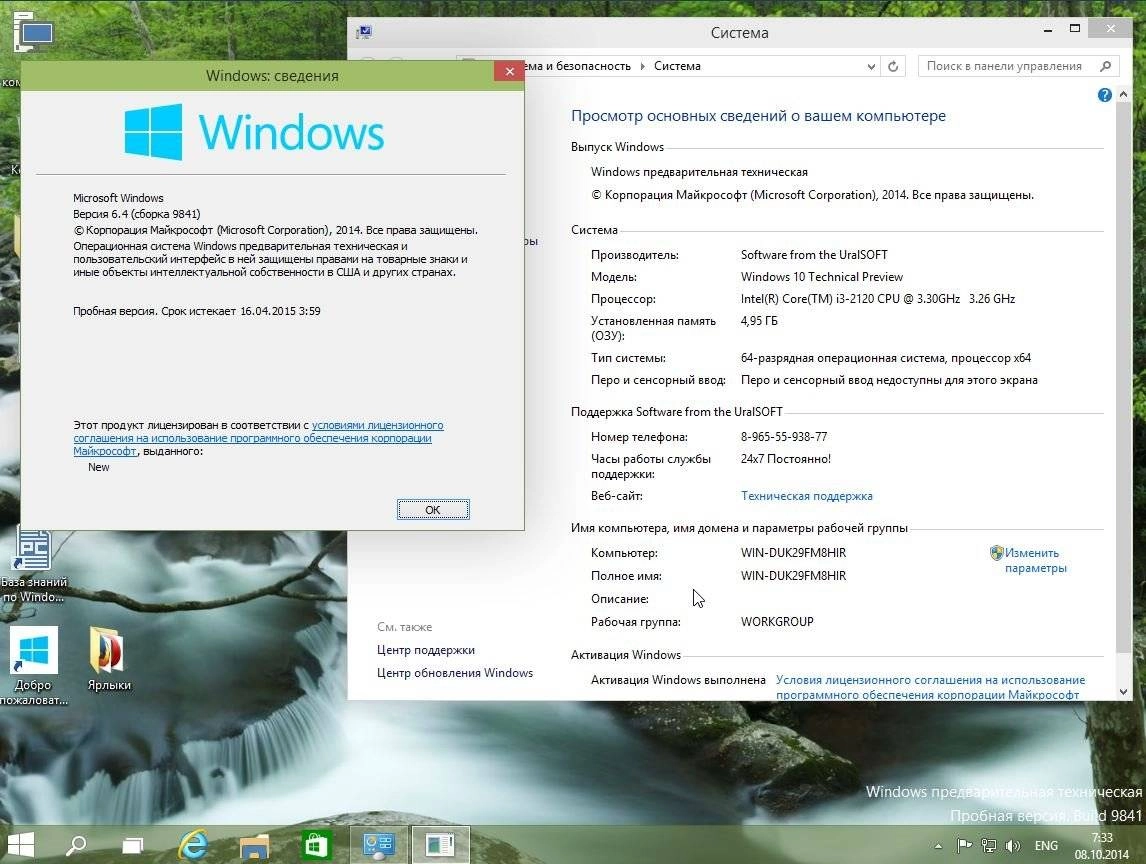Click Изменить параметры link
1146x864 pixels.
(1035, 560)
